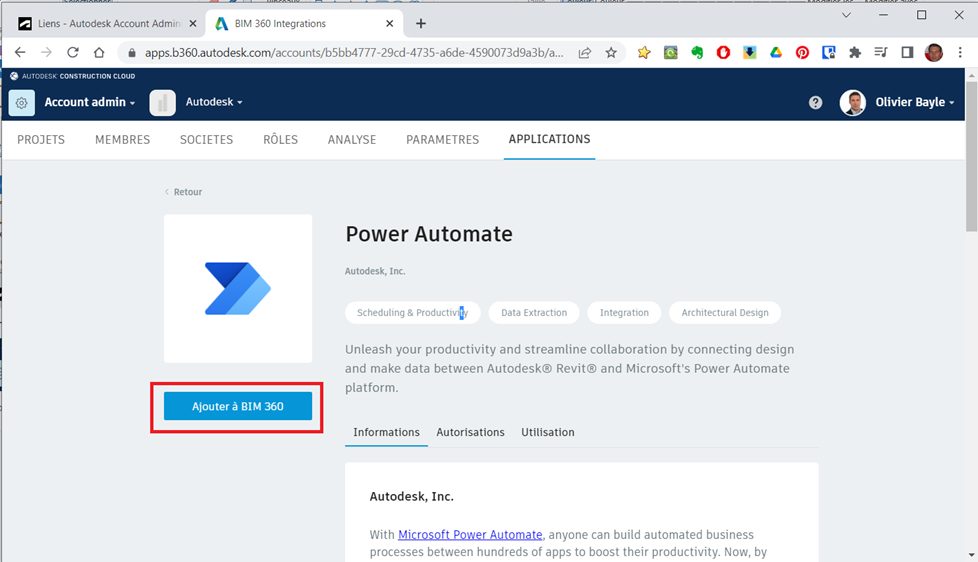This screenshot has width=978, height=562.
Task: Open a new browser tab with plus
Action: tap(421, 24)
